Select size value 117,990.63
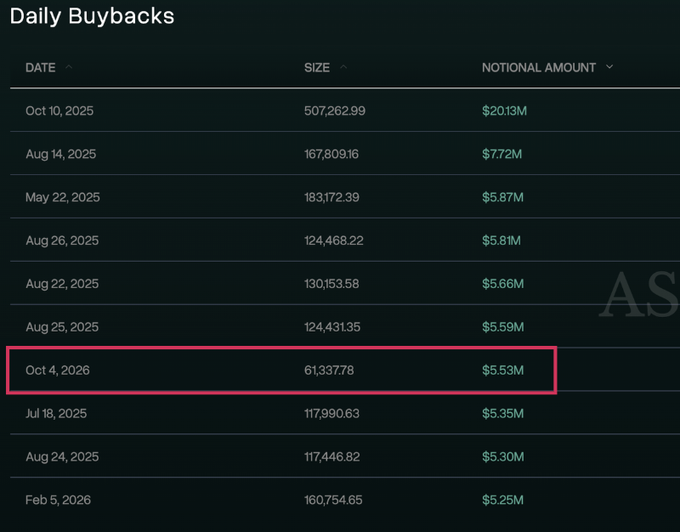The height and width of the screenshot is (532, 680). [x=332, y=413]
